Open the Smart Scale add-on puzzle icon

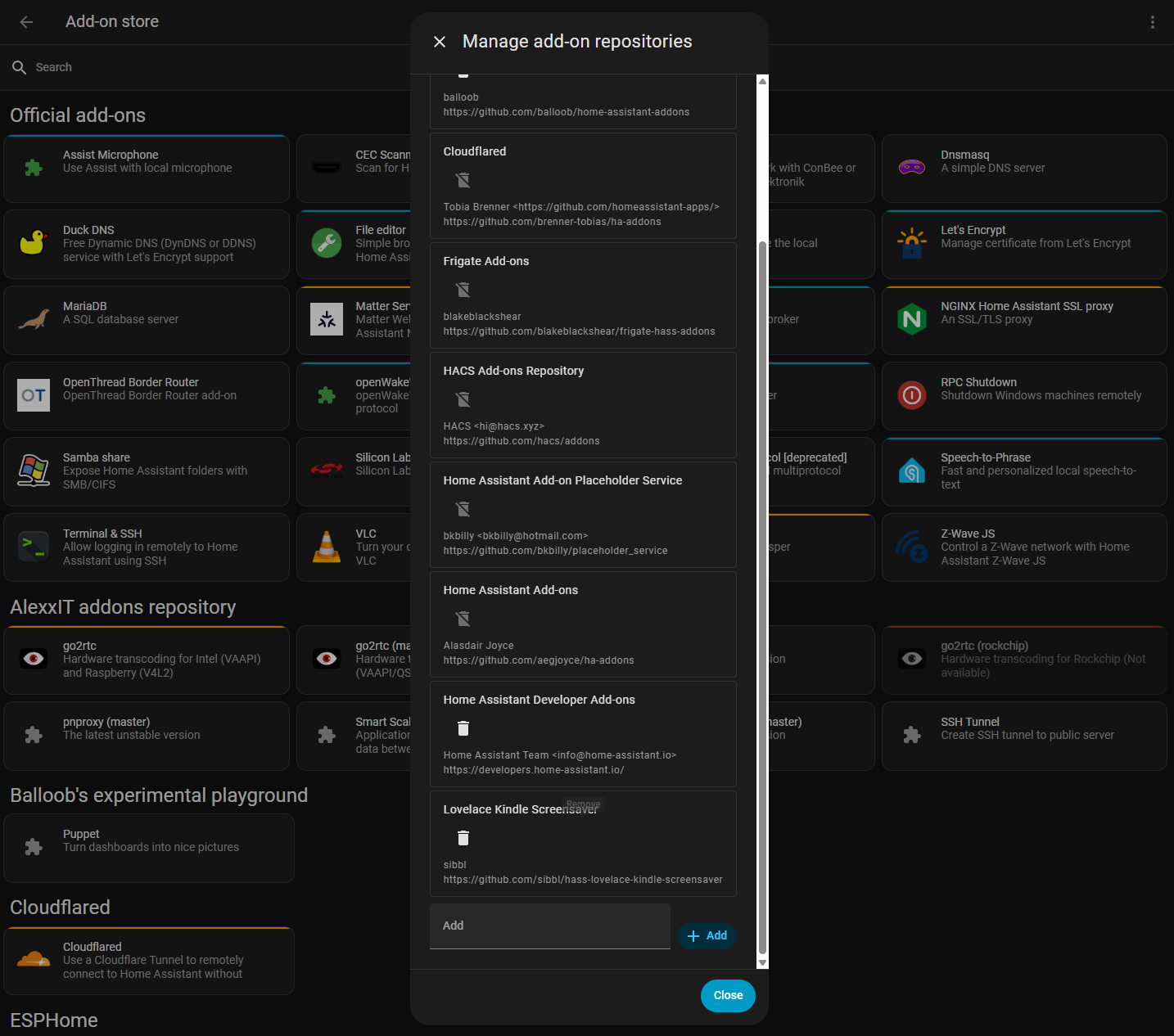327,735
